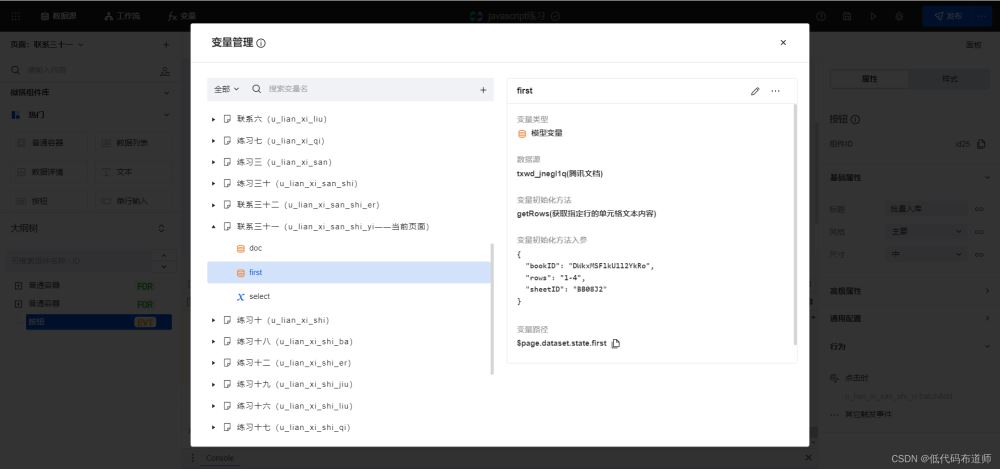This screenshot has width=1000, height=469.
Task: Select 练习十七 (u_lian_xi_shi_qi) page label
Action: (293, 428)
